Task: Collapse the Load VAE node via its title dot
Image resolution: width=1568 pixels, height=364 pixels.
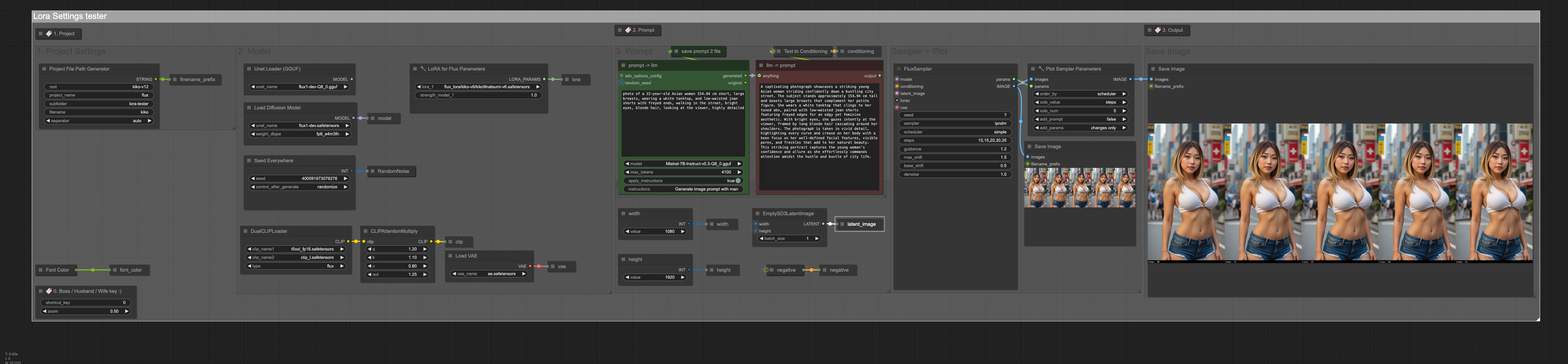Action: [x=450, y=256]
